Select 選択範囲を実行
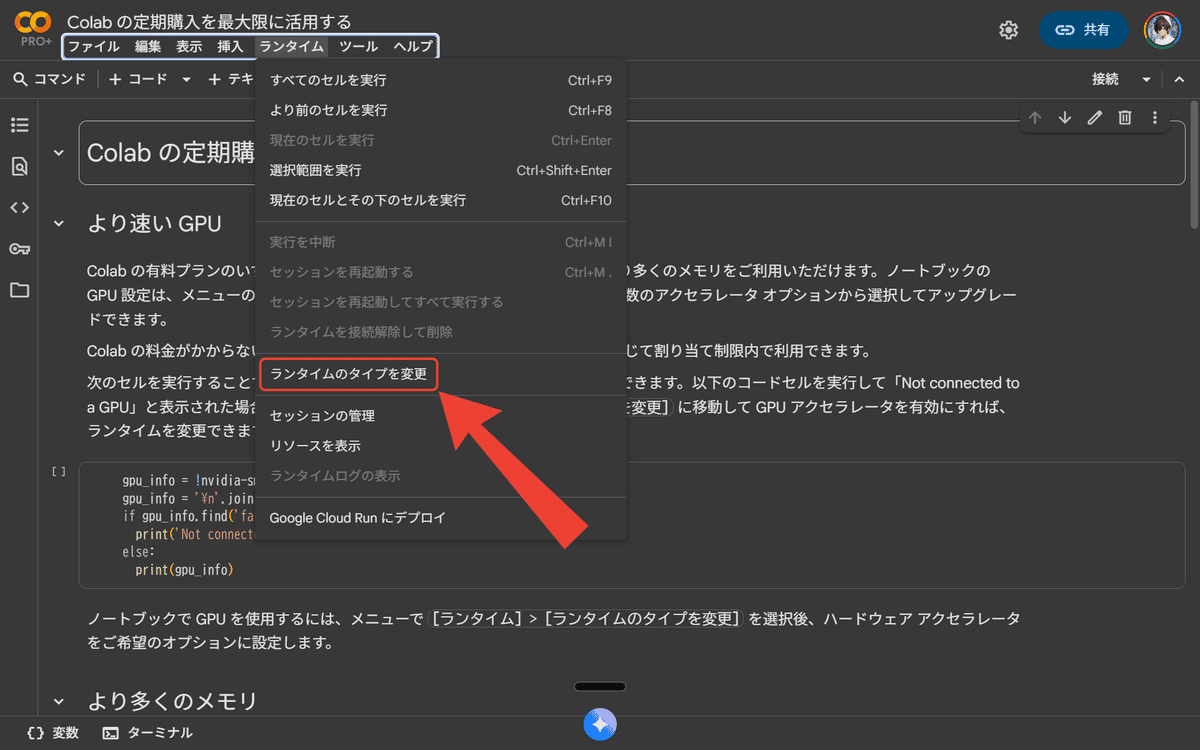 441,170
